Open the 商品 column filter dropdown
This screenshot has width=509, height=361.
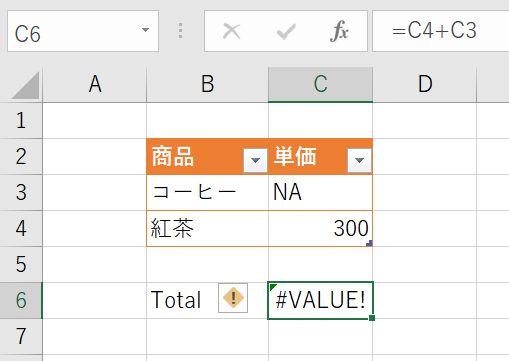255,160
